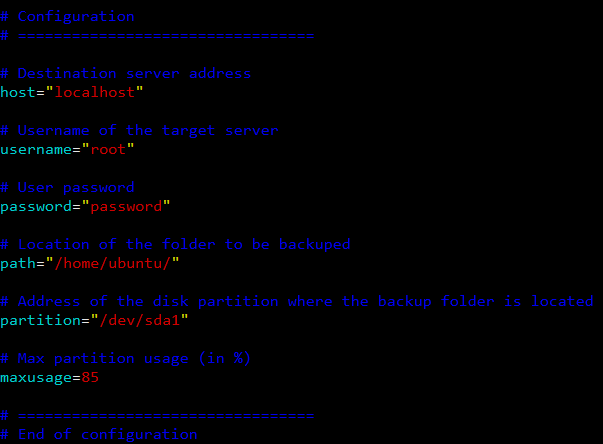Click the "password" string value

point(126,206)
